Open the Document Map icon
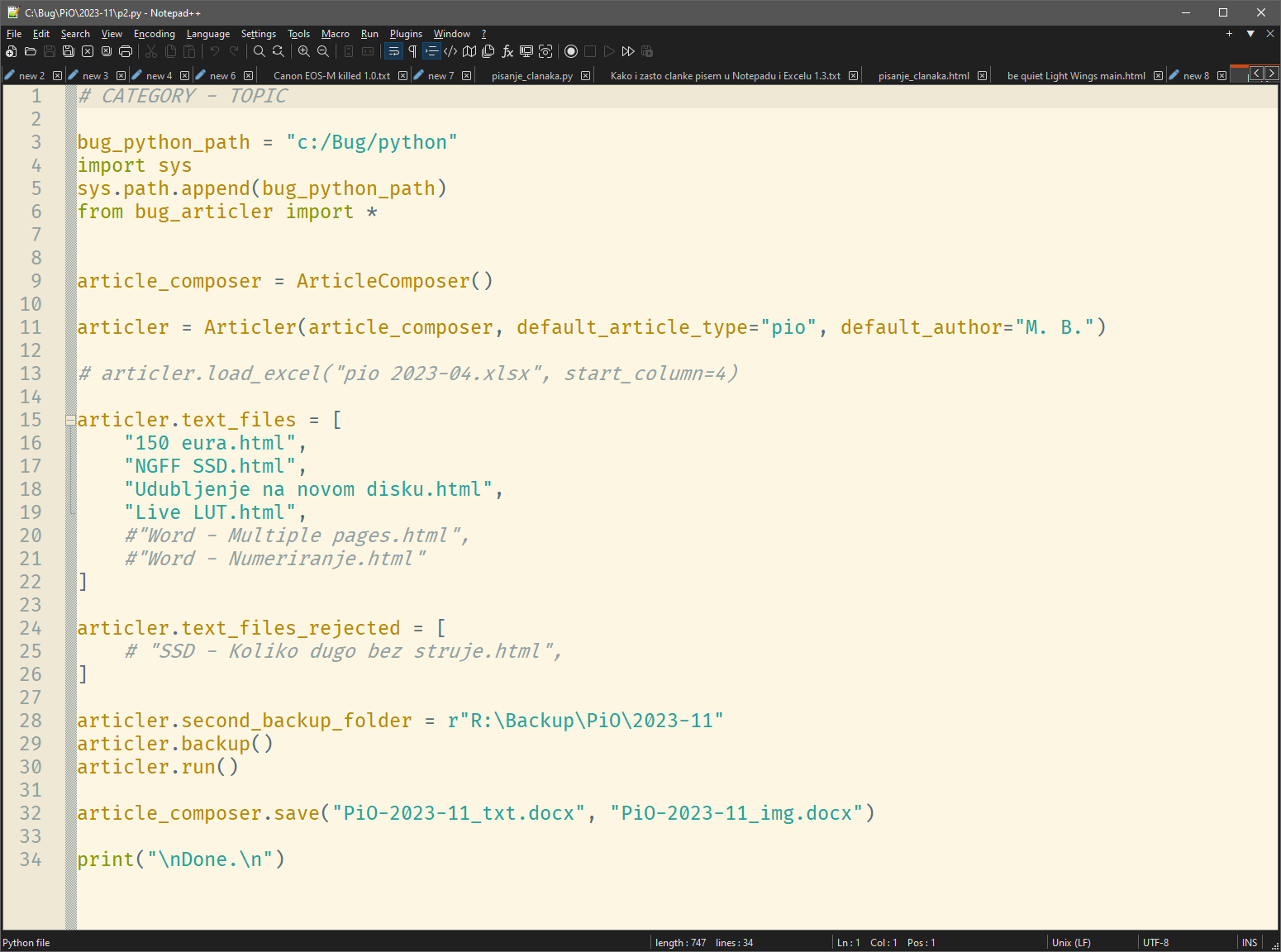 (469, 51)
